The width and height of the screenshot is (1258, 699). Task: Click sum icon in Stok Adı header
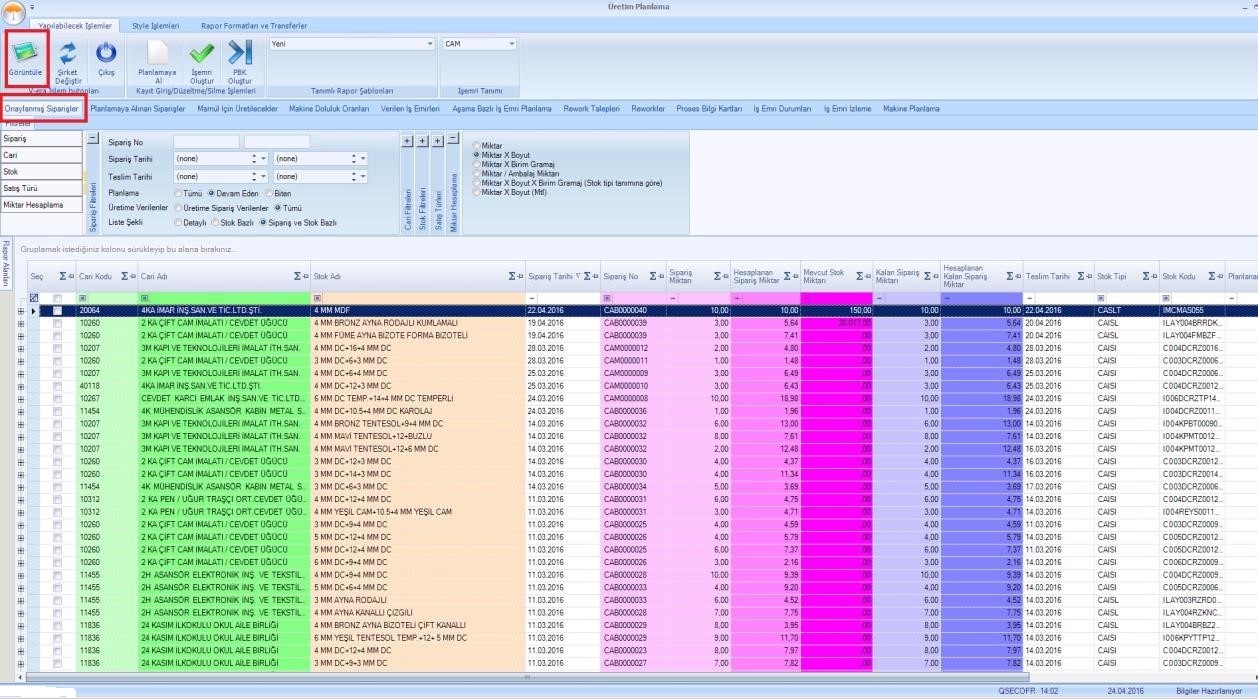tap(514, 276)
